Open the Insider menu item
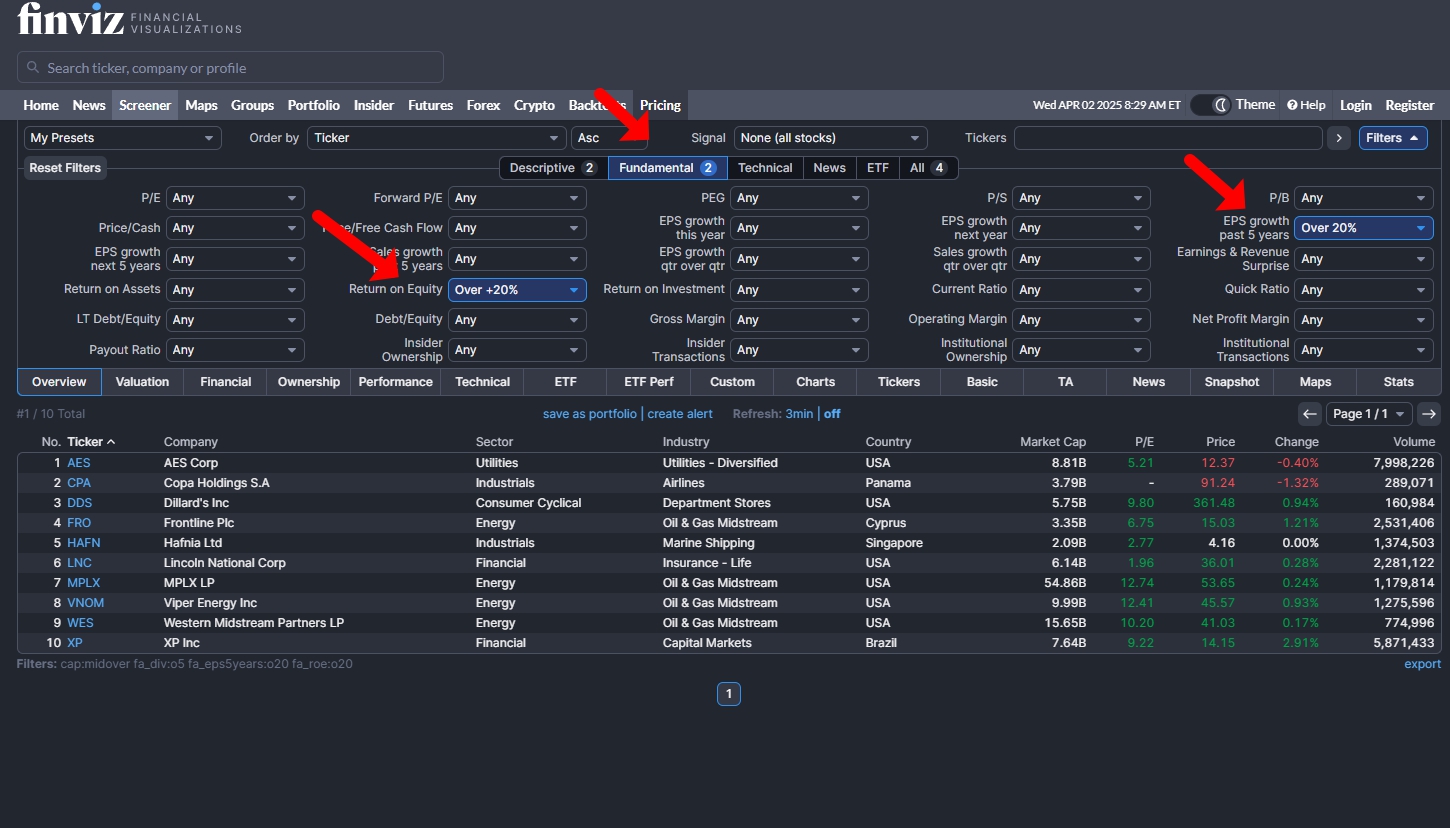This screenshot has width=1450, height=828. 374,105
